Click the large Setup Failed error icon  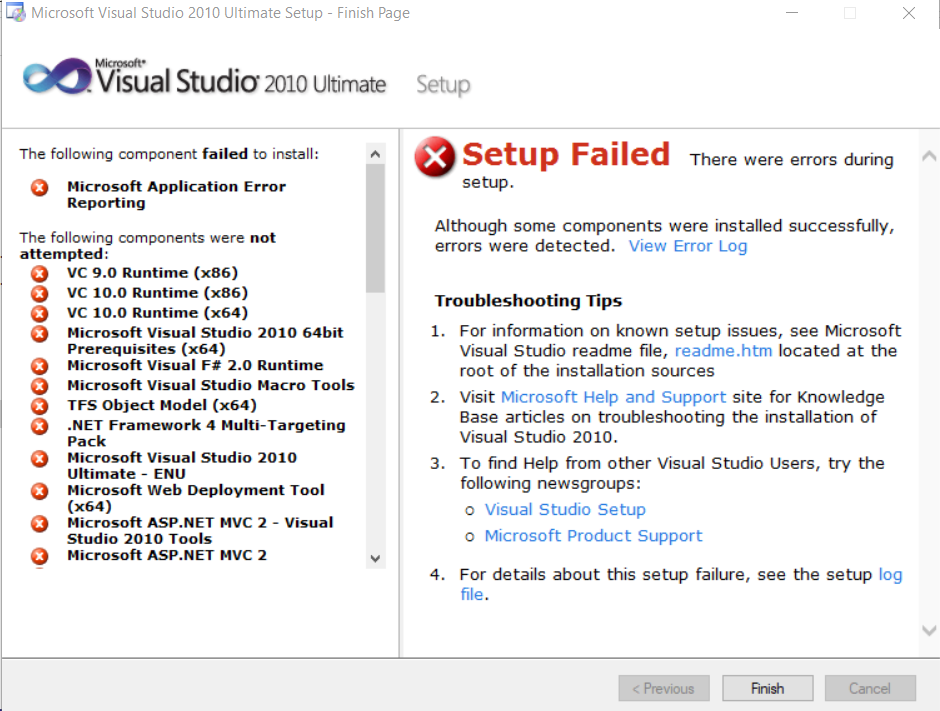pyautogui.click(x=435, y=157)
